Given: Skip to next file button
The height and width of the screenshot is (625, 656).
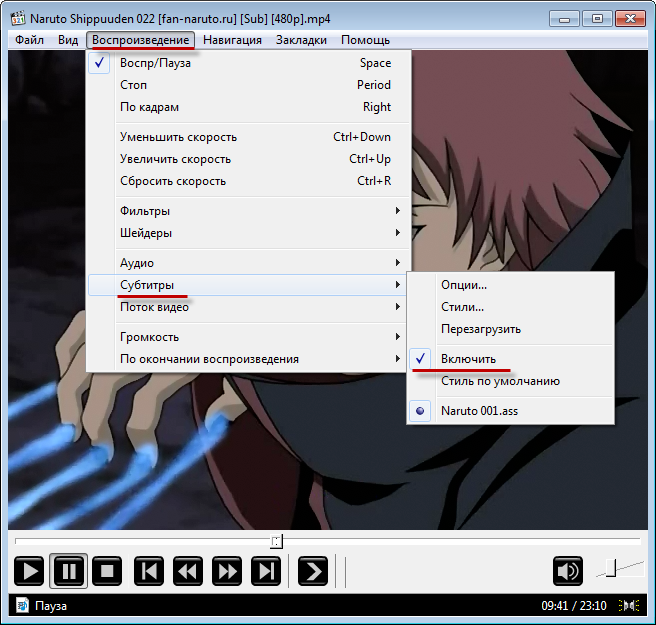Looking at the screenshot, I should tap(266, 571).
